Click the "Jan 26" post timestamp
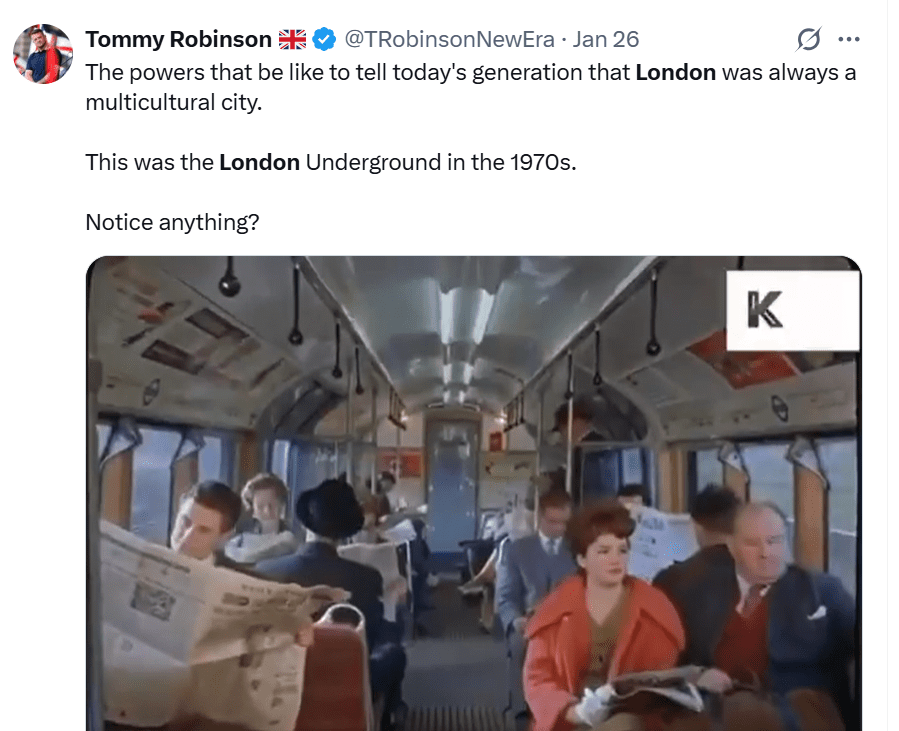The image size is (899, 731). click(x=606, y=39)
